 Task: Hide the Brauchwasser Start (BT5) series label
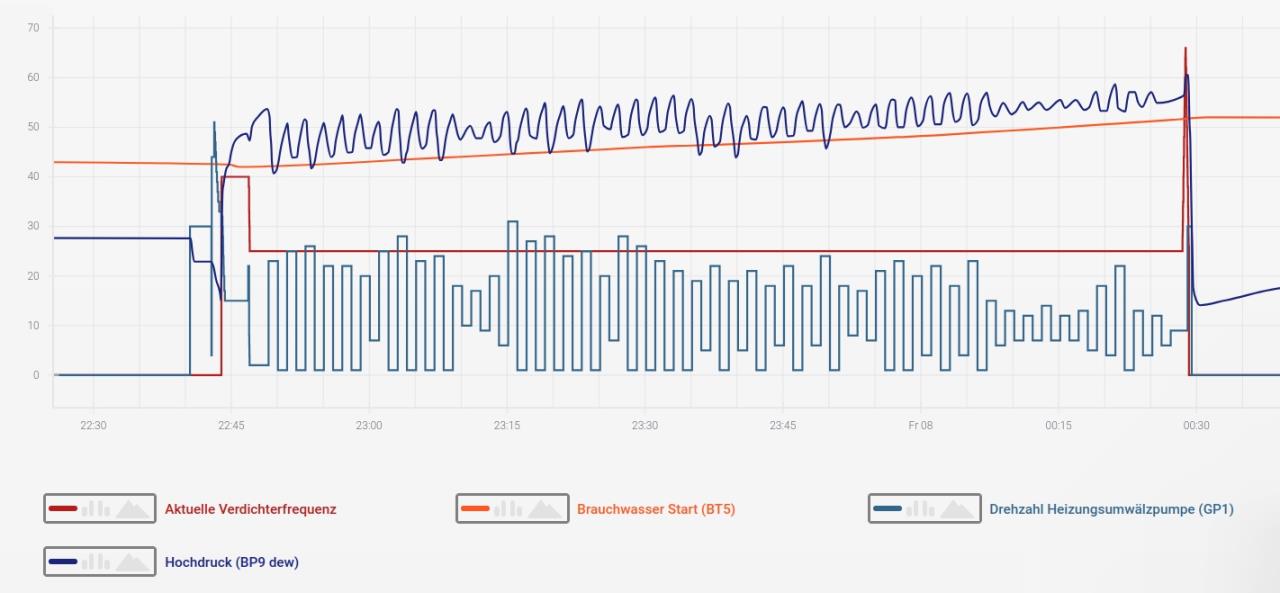655,509
